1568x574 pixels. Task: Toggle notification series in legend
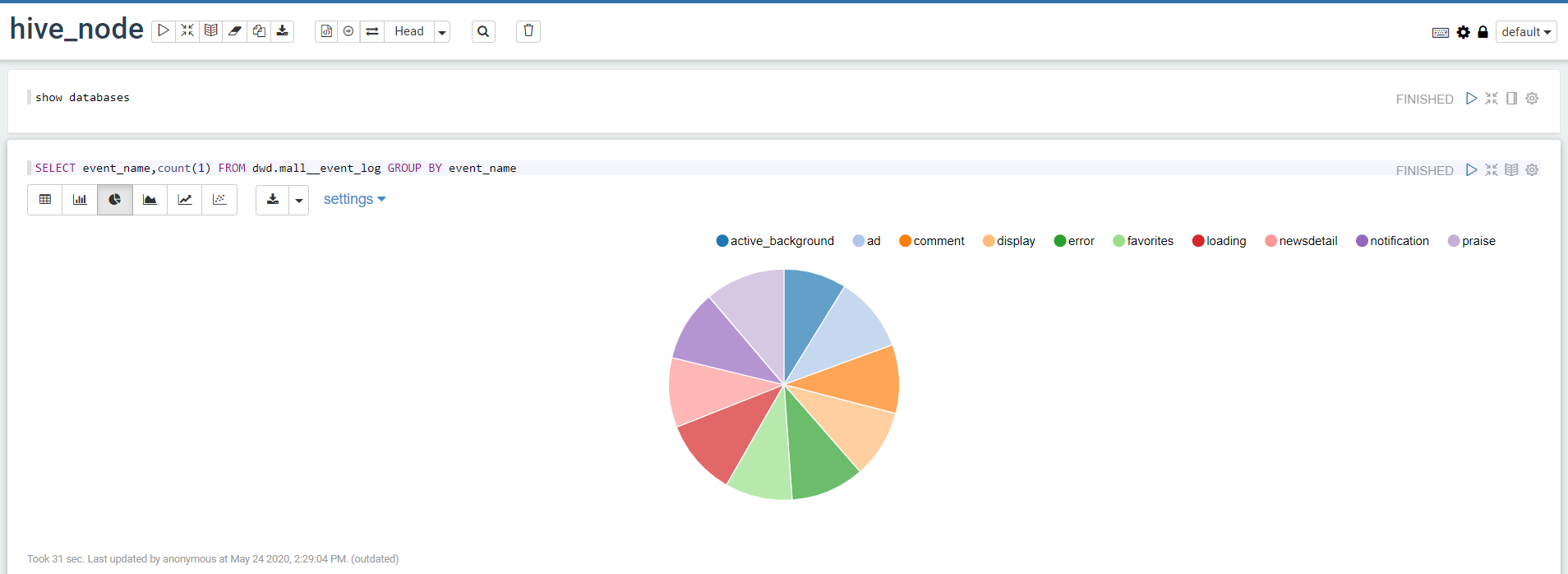pyautogui.click(x=1393, y=241)
